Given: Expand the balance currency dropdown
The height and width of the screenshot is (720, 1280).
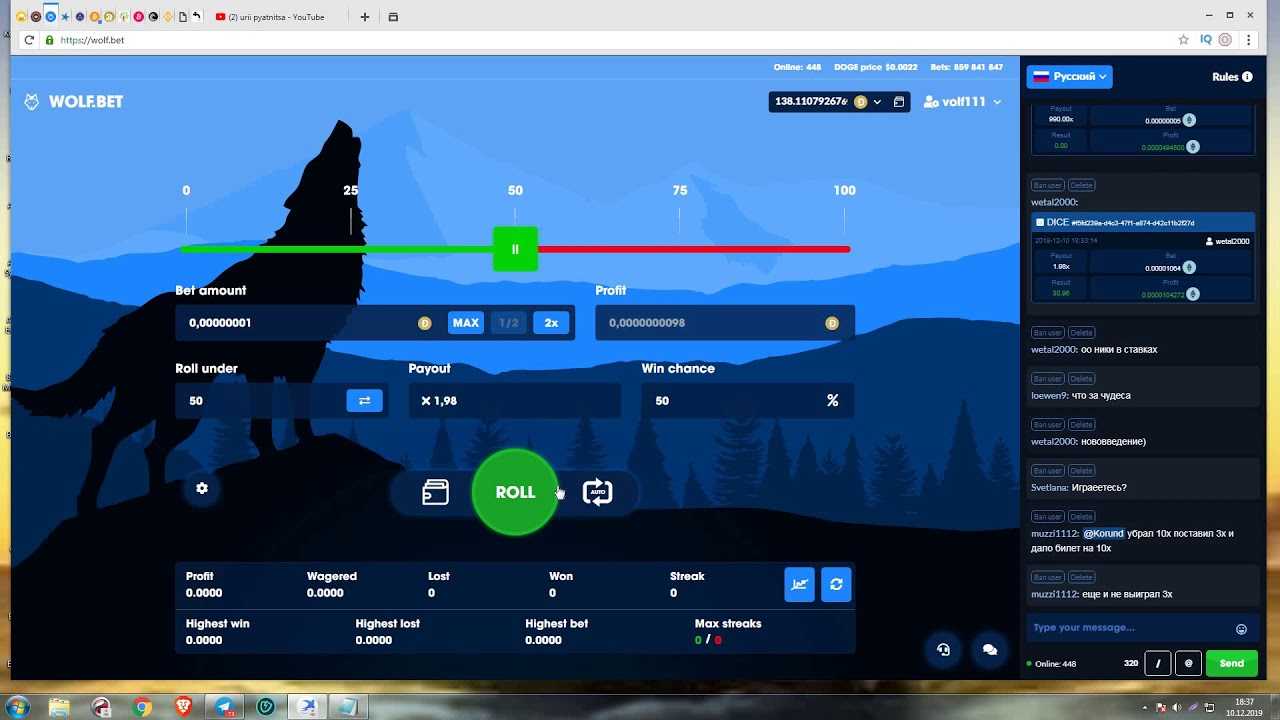Looking at the screenshot, I should coord(877,102).
